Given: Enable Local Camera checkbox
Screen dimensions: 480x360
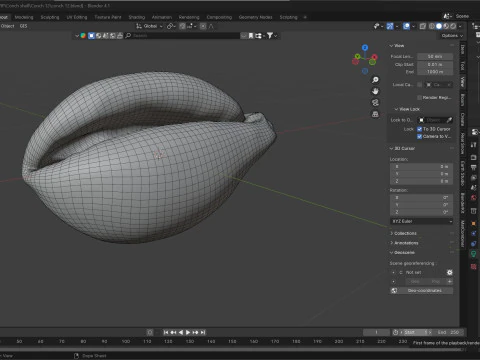Looking at the screenshot, I should pyautogui.click(x=420, y=85).
